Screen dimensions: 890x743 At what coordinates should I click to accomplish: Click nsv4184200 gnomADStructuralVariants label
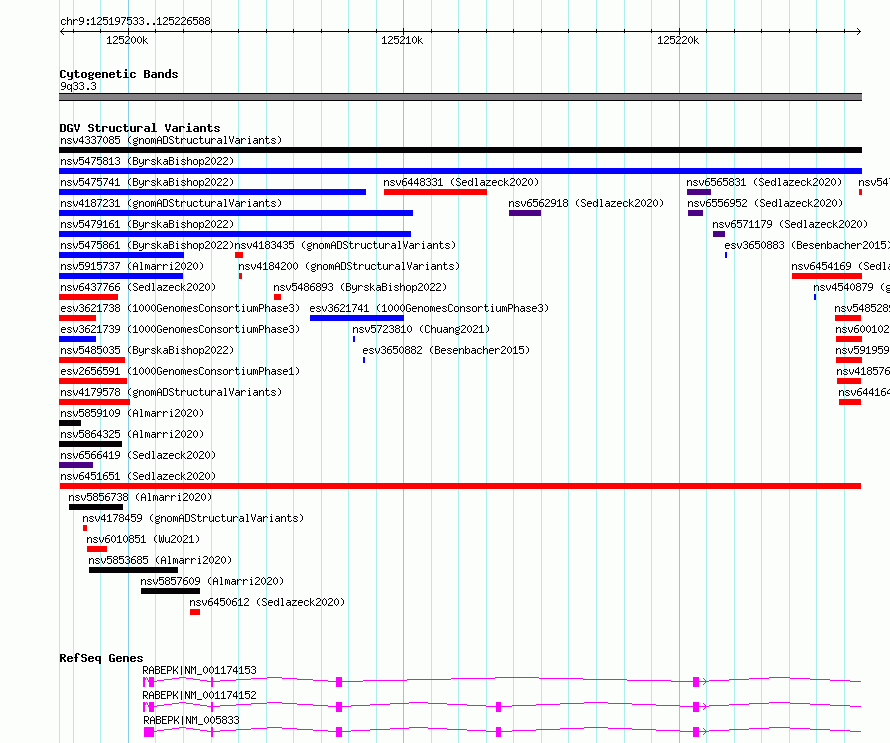pyautogui.click(x=349, y=266)
